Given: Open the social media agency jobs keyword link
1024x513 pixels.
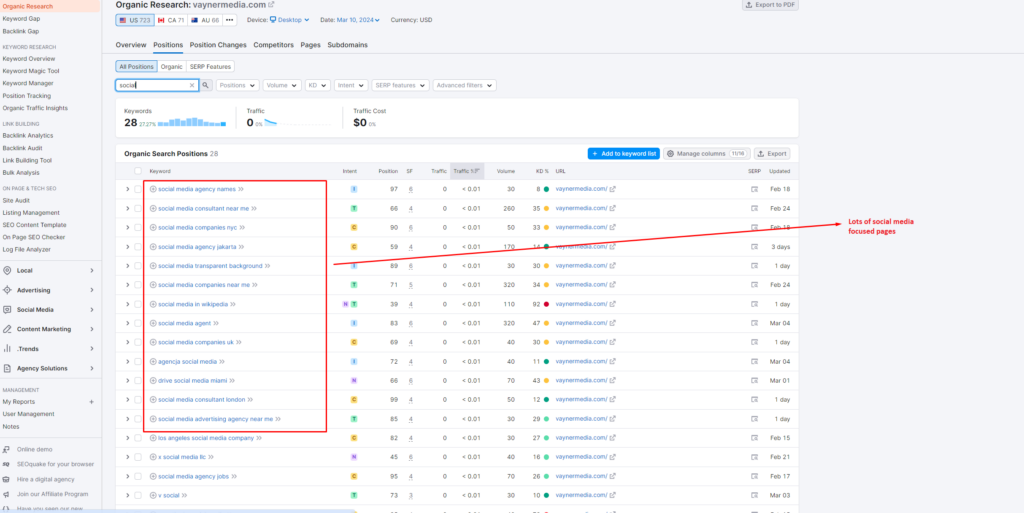Looking at the screenshot, I should click(x=193, y=476).
